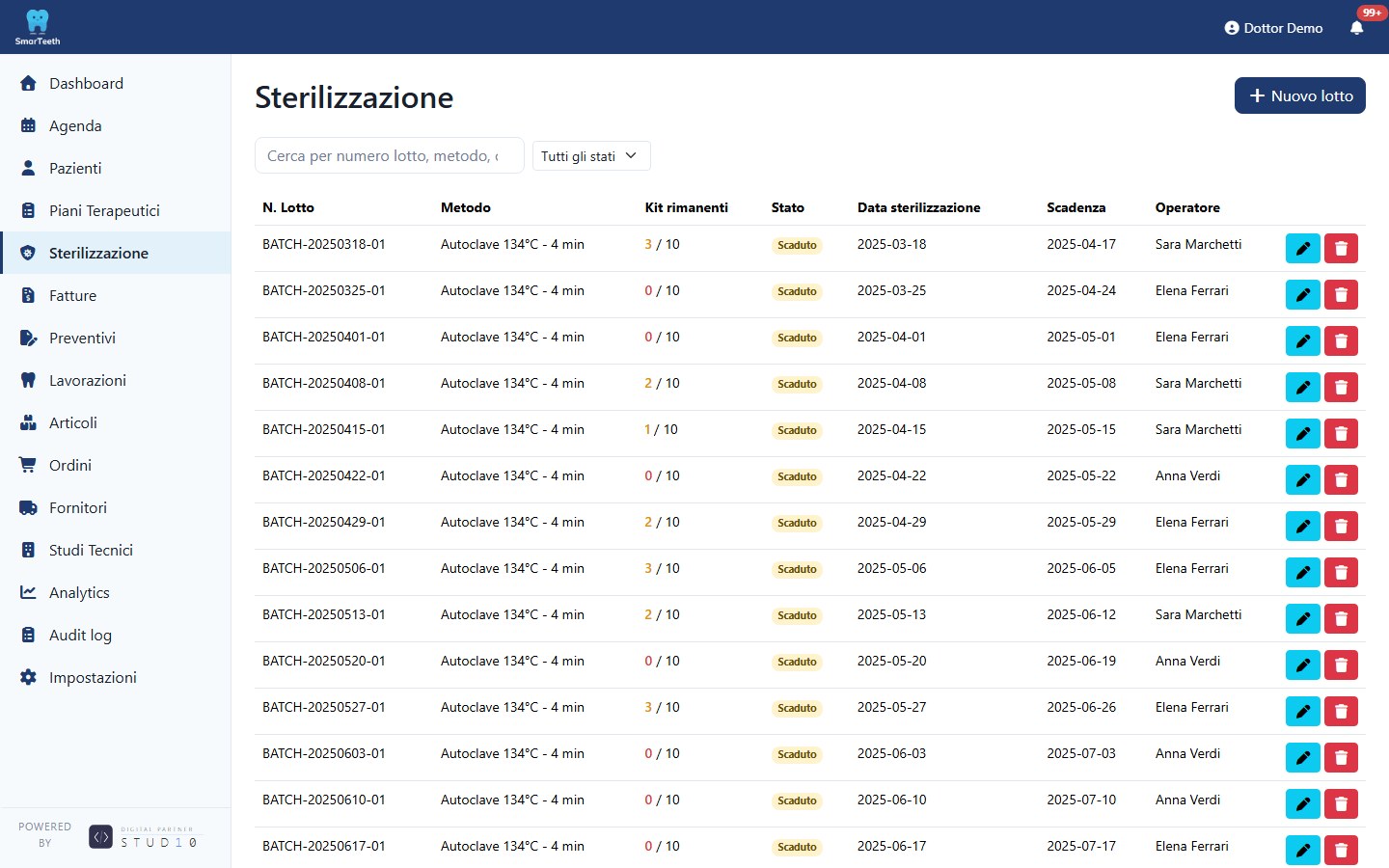Viewport: 1389px width, 868px height.
Task: Select Sterilizzazione in the sidebar
Action: (116, 253)
